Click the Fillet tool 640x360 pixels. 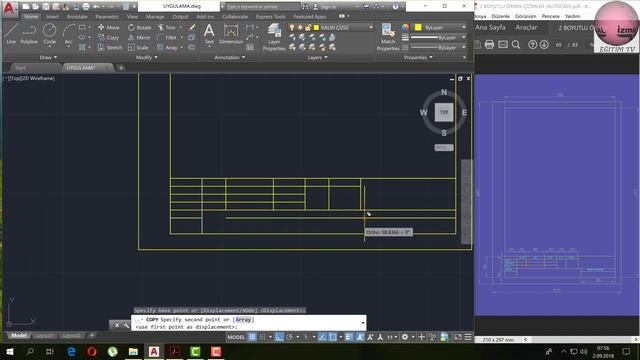pyautogui.click(x=167, y=38)
